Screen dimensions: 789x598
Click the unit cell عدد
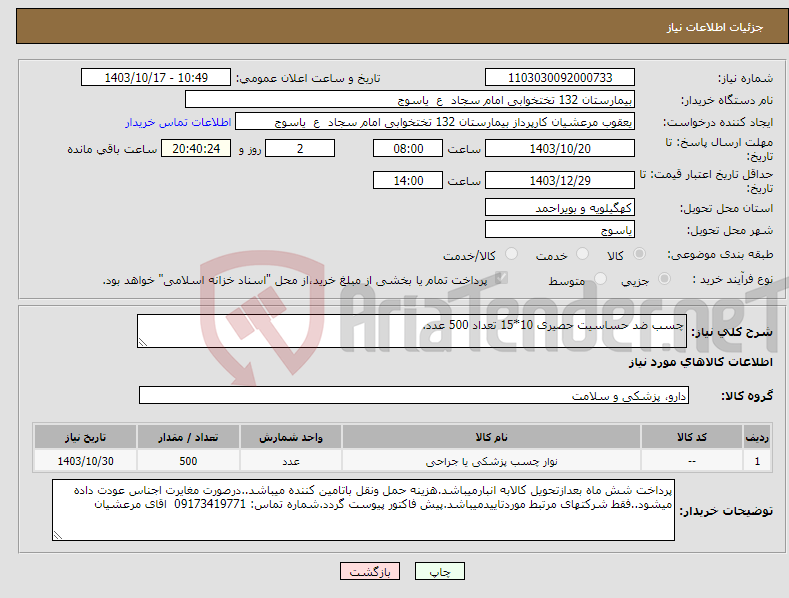point(291,461)
